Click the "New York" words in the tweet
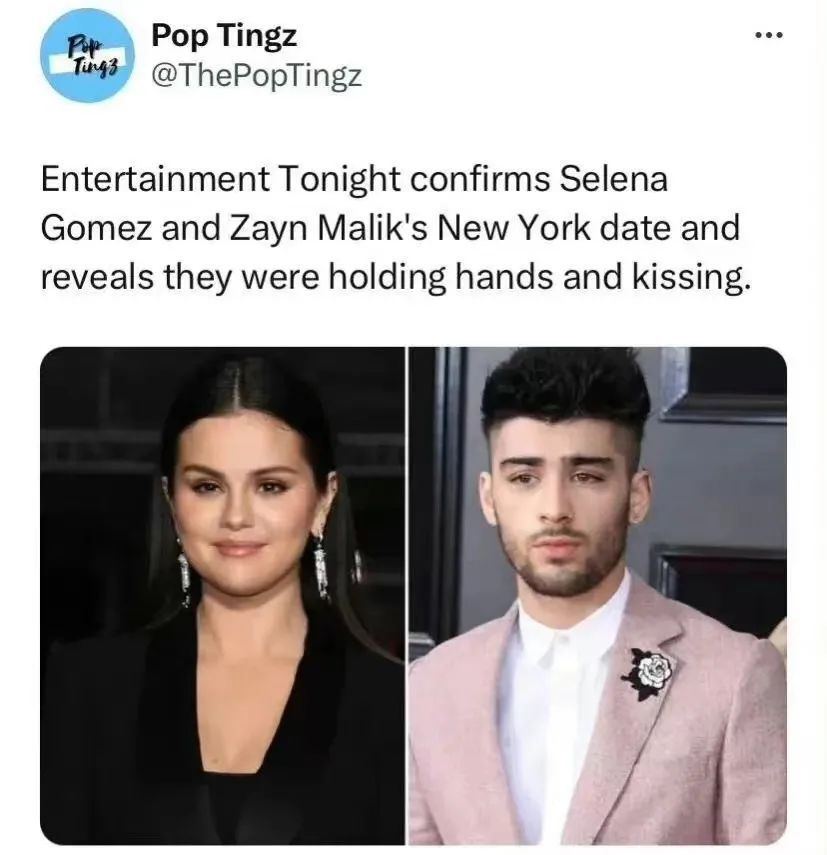The image size is (827, 855). 514,227
